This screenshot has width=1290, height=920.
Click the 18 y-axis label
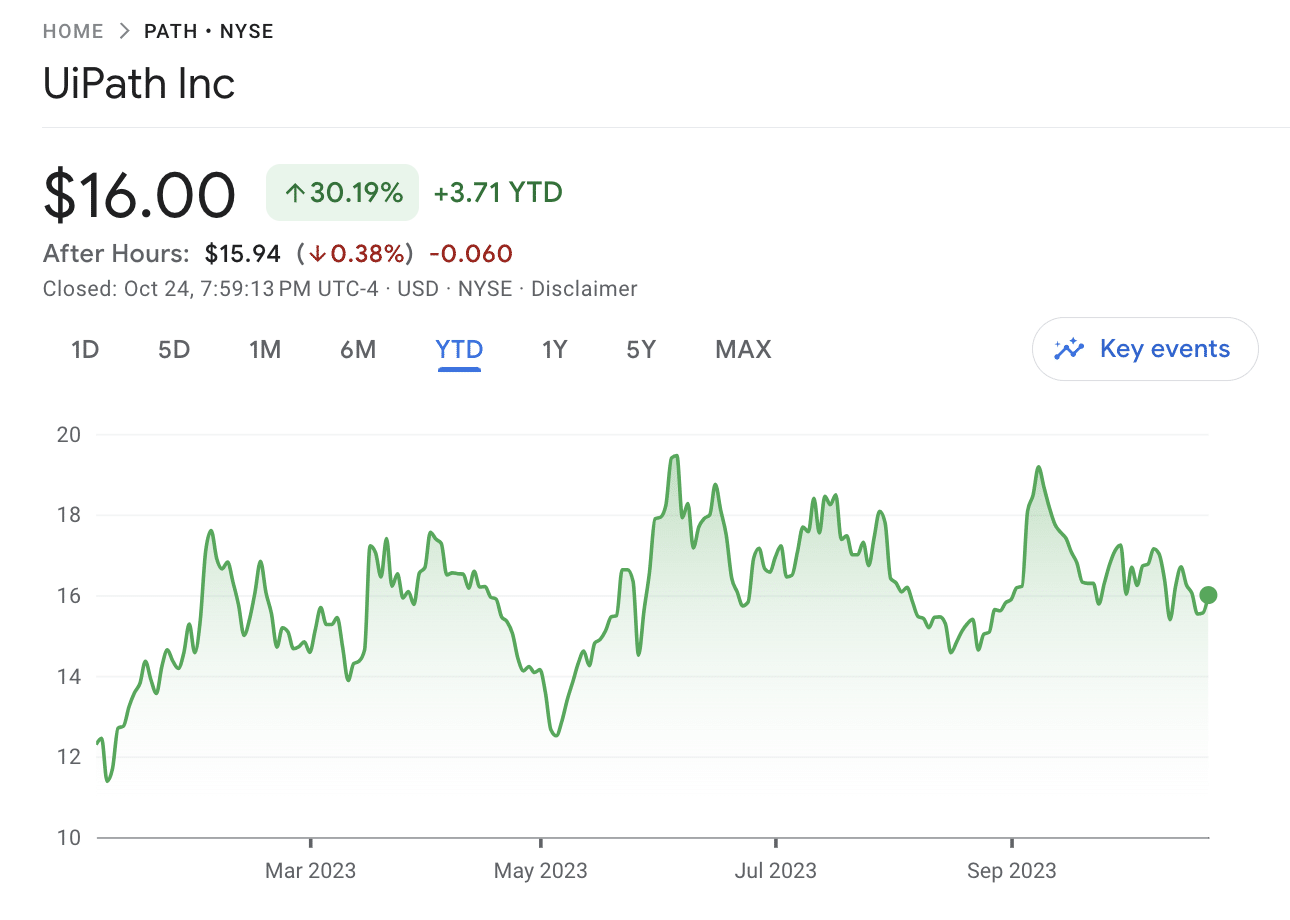tap(69, 515)
